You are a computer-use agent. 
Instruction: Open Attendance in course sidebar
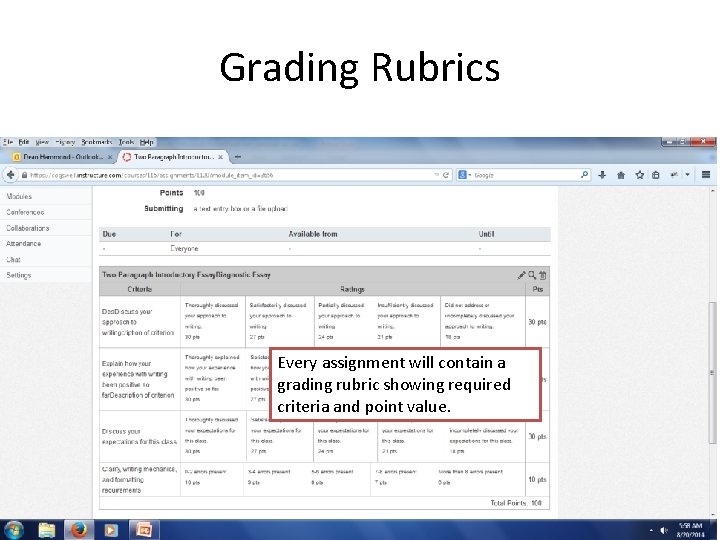(x=23, y=243)
